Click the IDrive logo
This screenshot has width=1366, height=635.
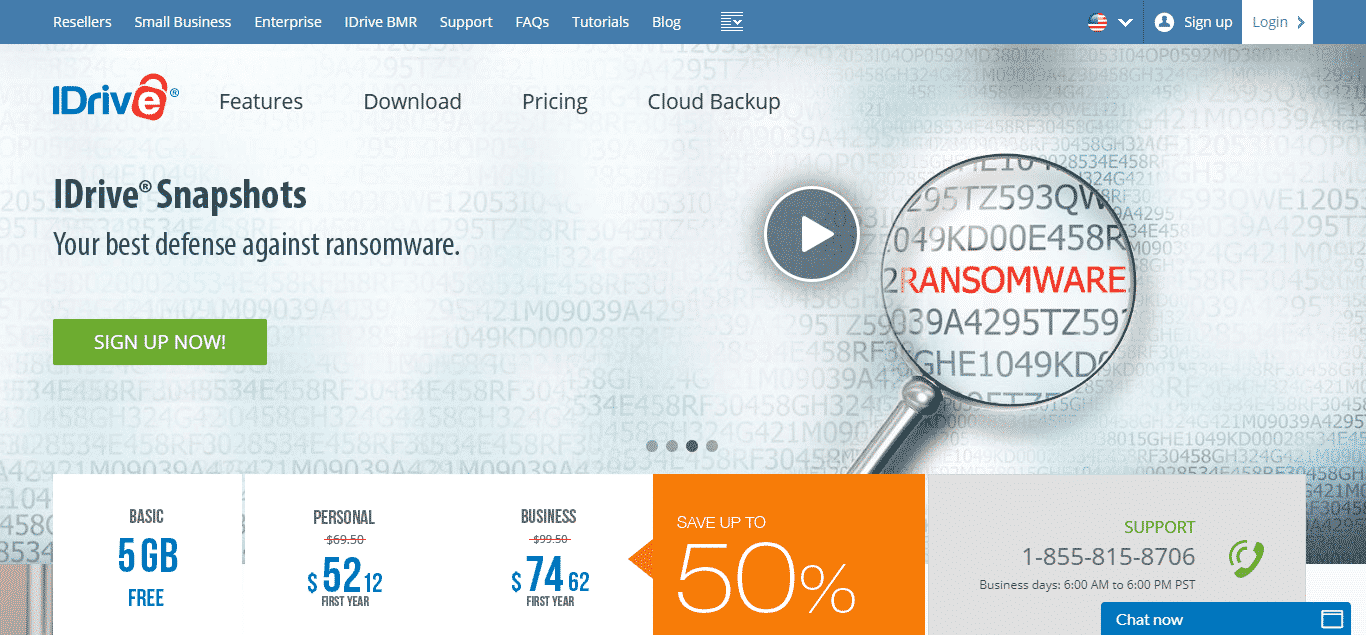116,97
